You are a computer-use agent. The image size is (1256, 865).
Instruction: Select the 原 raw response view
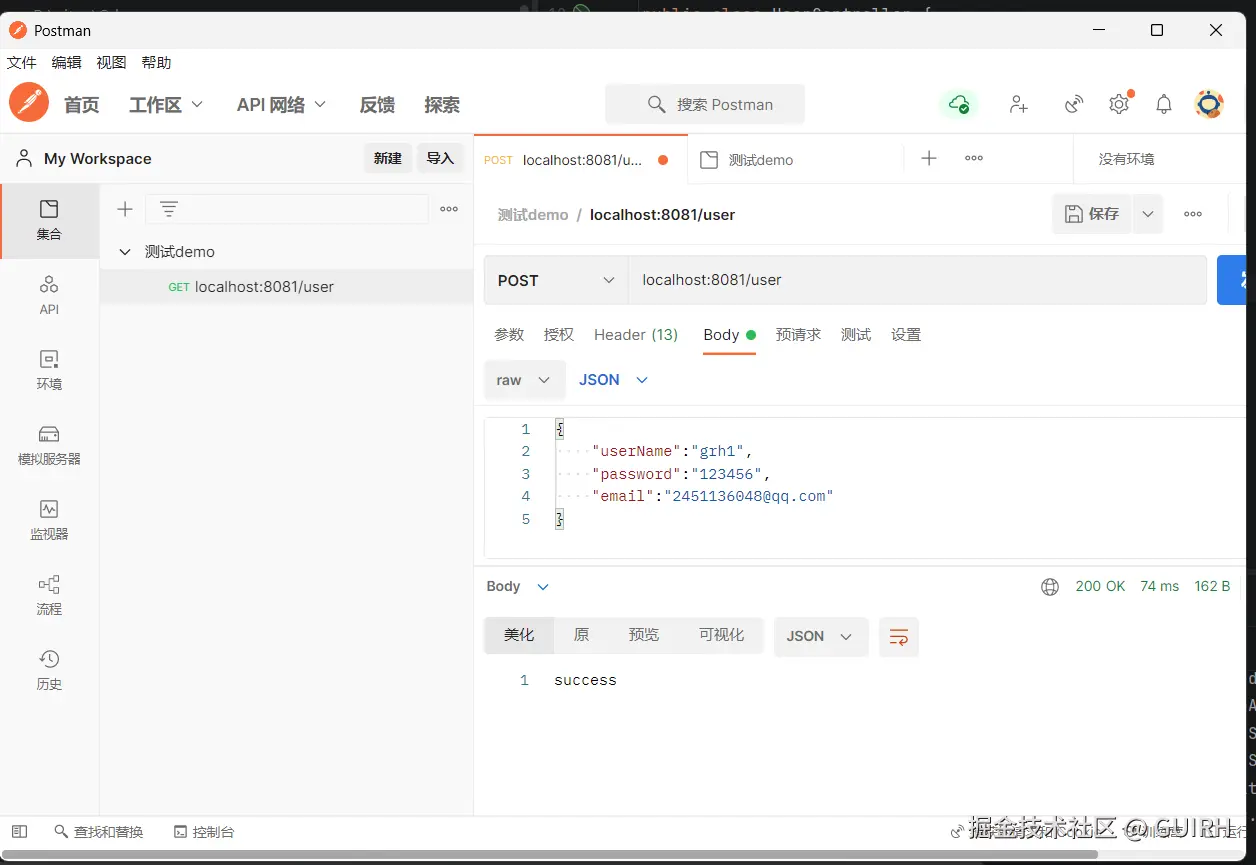pyautogui.click(x=581, y=635)
